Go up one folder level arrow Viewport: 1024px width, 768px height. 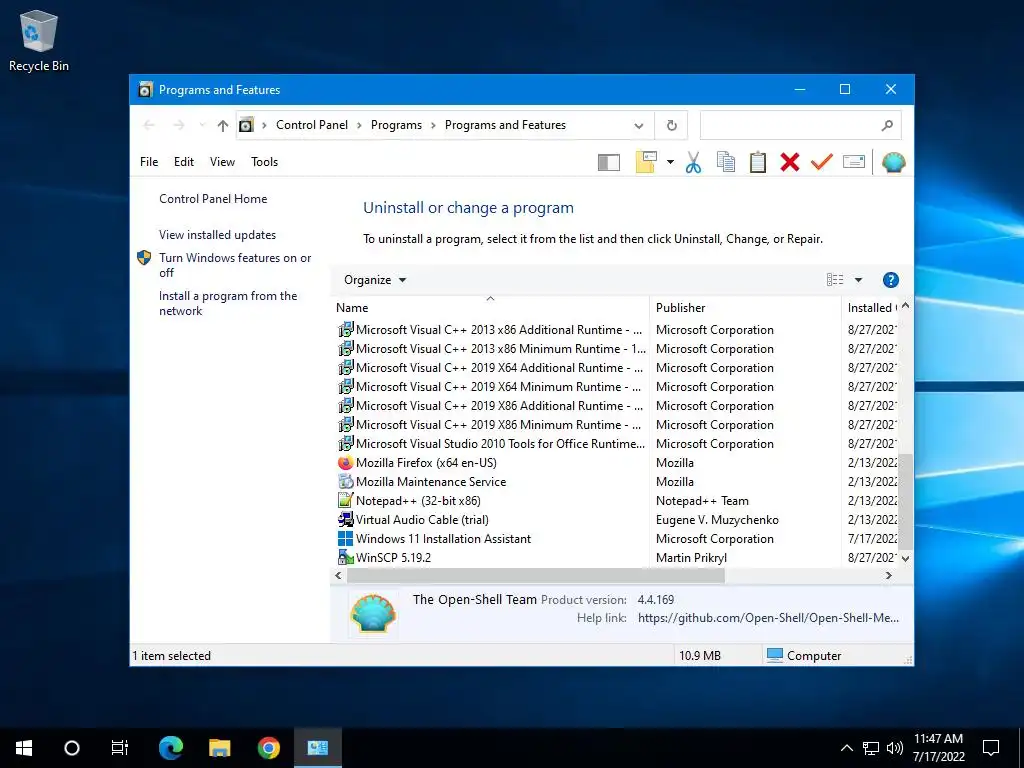pos(223,125)
